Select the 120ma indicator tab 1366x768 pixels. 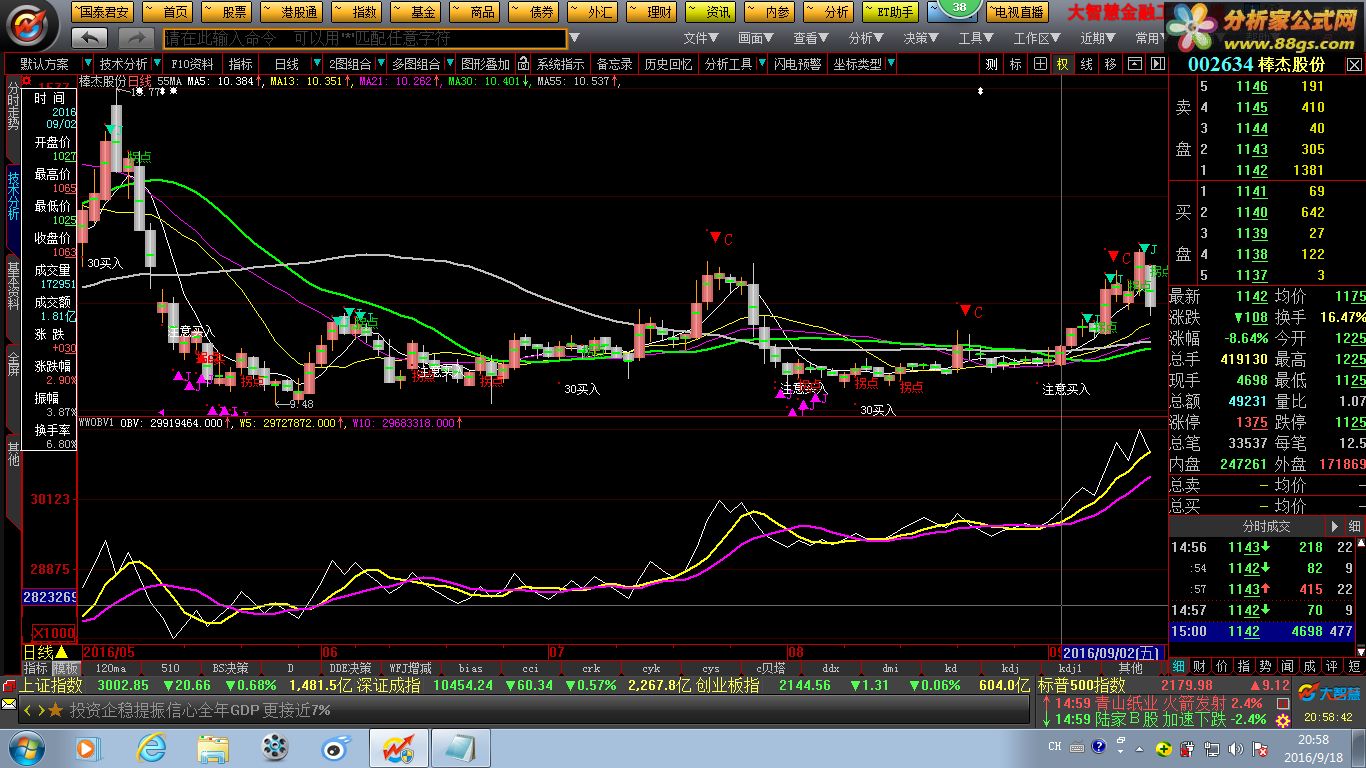pyautogui.click(x=110, y=668)
